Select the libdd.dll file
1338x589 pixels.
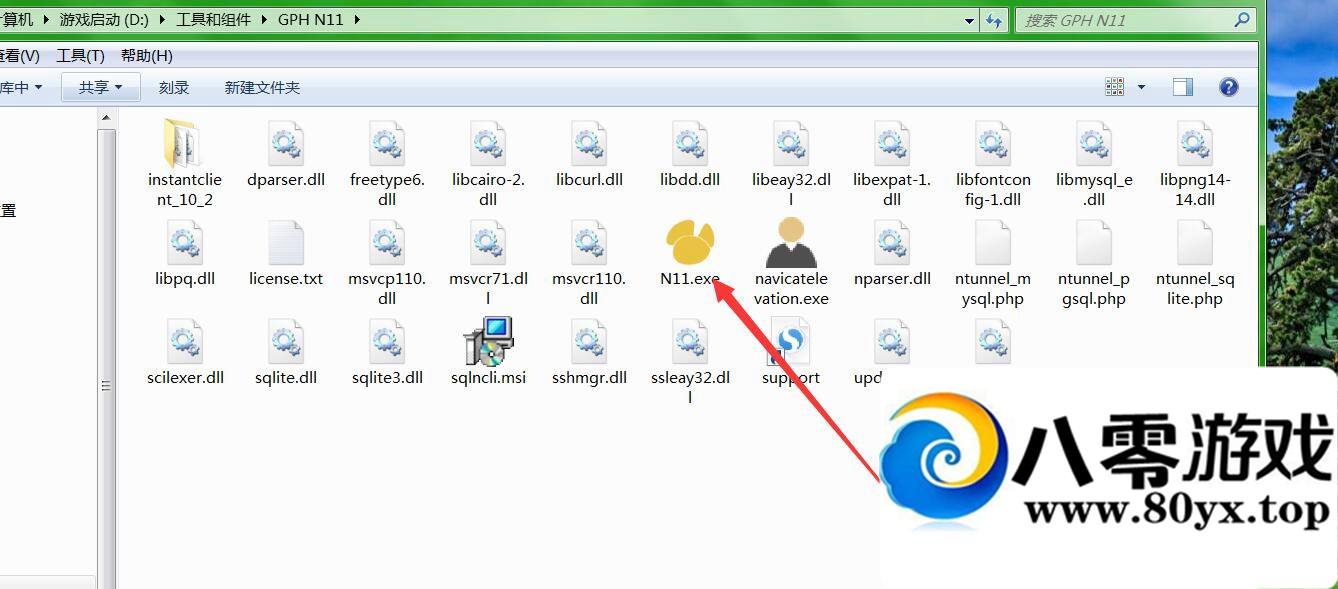(x=690, y=156)
